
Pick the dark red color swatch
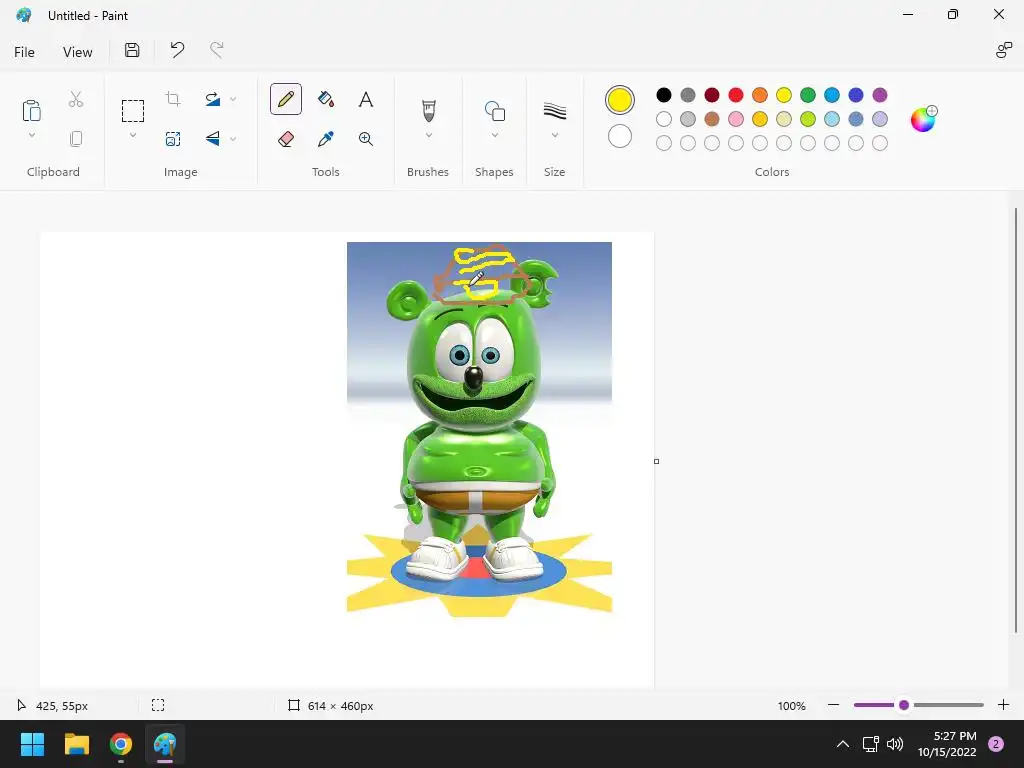coord(712,95)
